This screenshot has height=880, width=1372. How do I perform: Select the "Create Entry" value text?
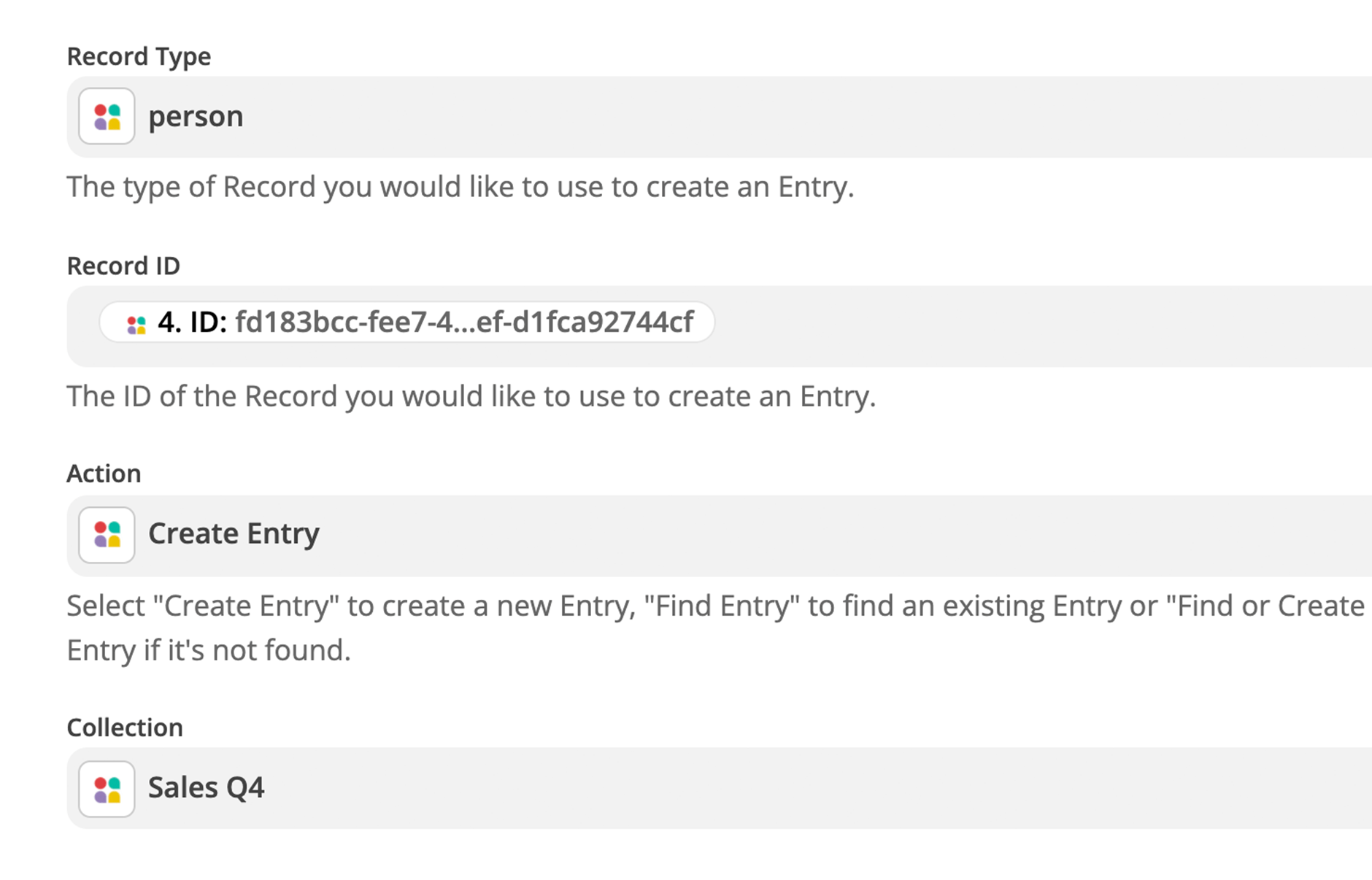click(234, 533)
